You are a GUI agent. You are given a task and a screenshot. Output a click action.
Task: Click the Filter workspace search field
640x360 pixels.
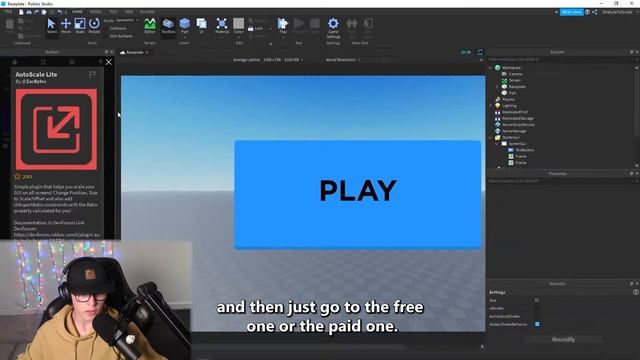561,60
